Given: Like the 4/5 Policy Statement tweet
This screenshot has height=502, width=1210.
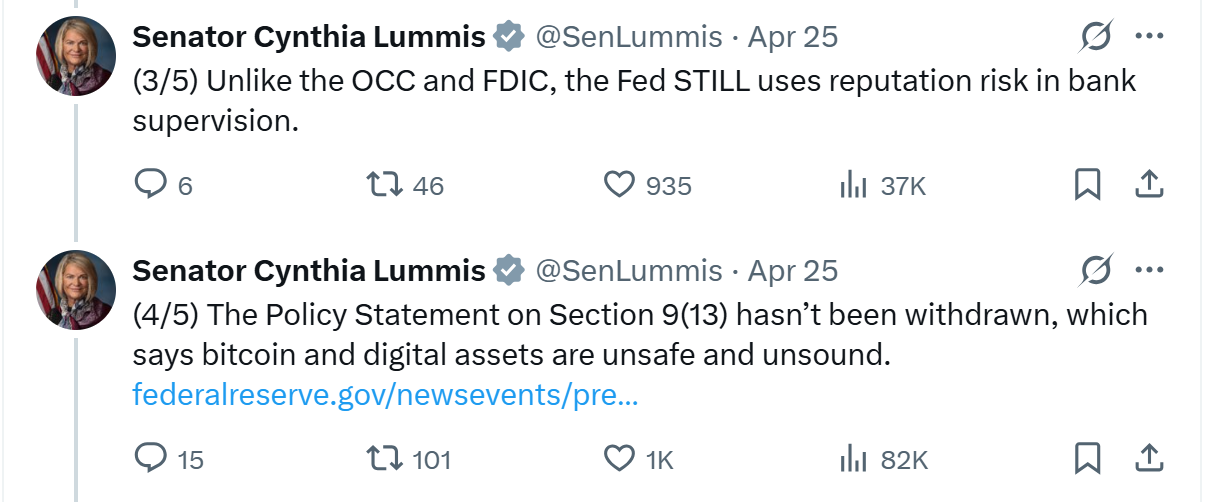Looking at the screenshot, I should tap(620, 459).
